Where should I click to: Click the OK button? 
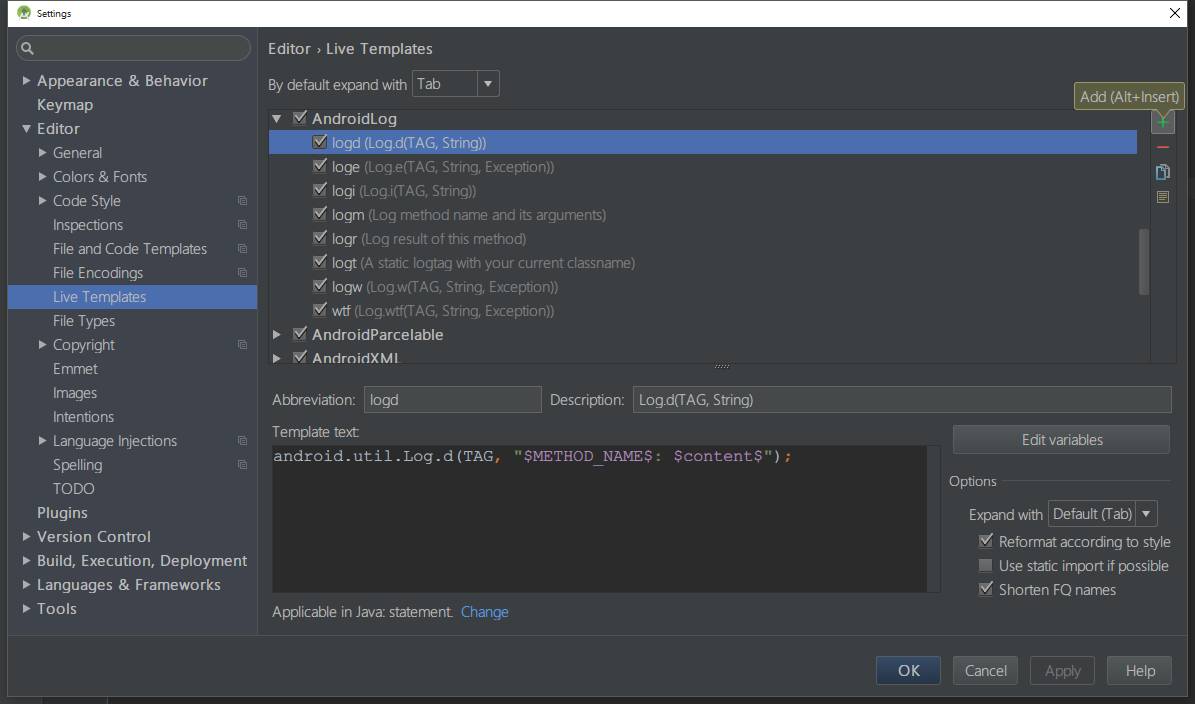[908, 670]
